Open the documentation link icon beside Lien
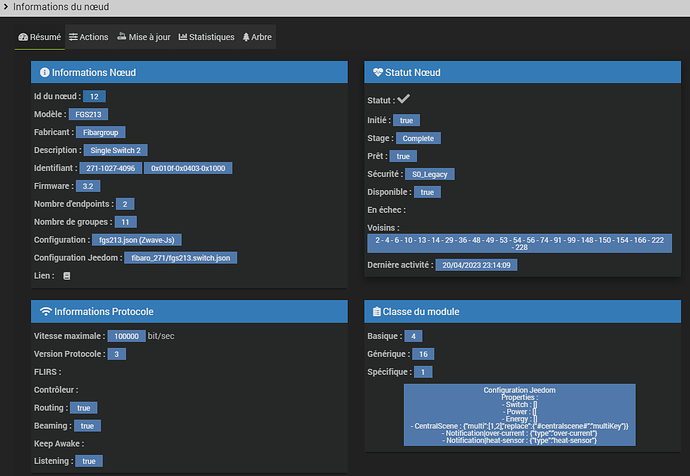Viewport: 690px width, 476px height. [x=66, y=276]
